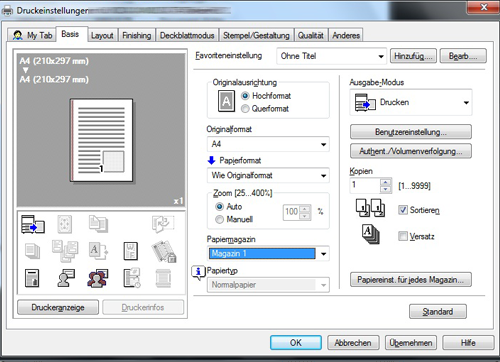Click the zoom percentage field showing 100
The width and height of the screenshot is (500, 362).
292,212
